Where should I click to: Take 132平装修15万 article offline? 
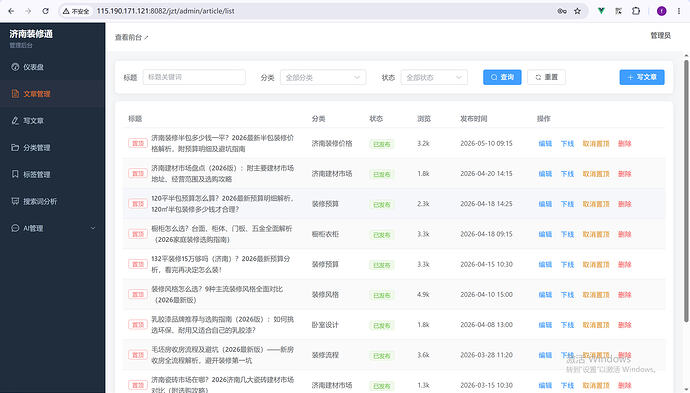[567, 264]
